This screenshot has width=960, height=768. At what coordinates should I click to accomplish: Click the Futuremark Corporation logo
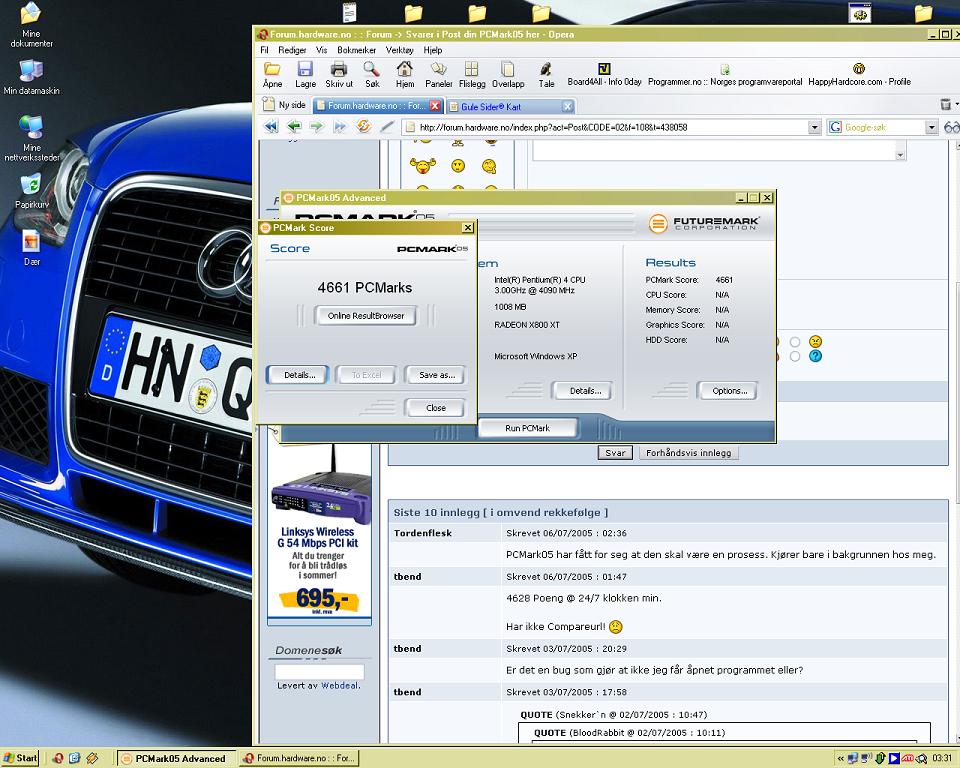703,224
